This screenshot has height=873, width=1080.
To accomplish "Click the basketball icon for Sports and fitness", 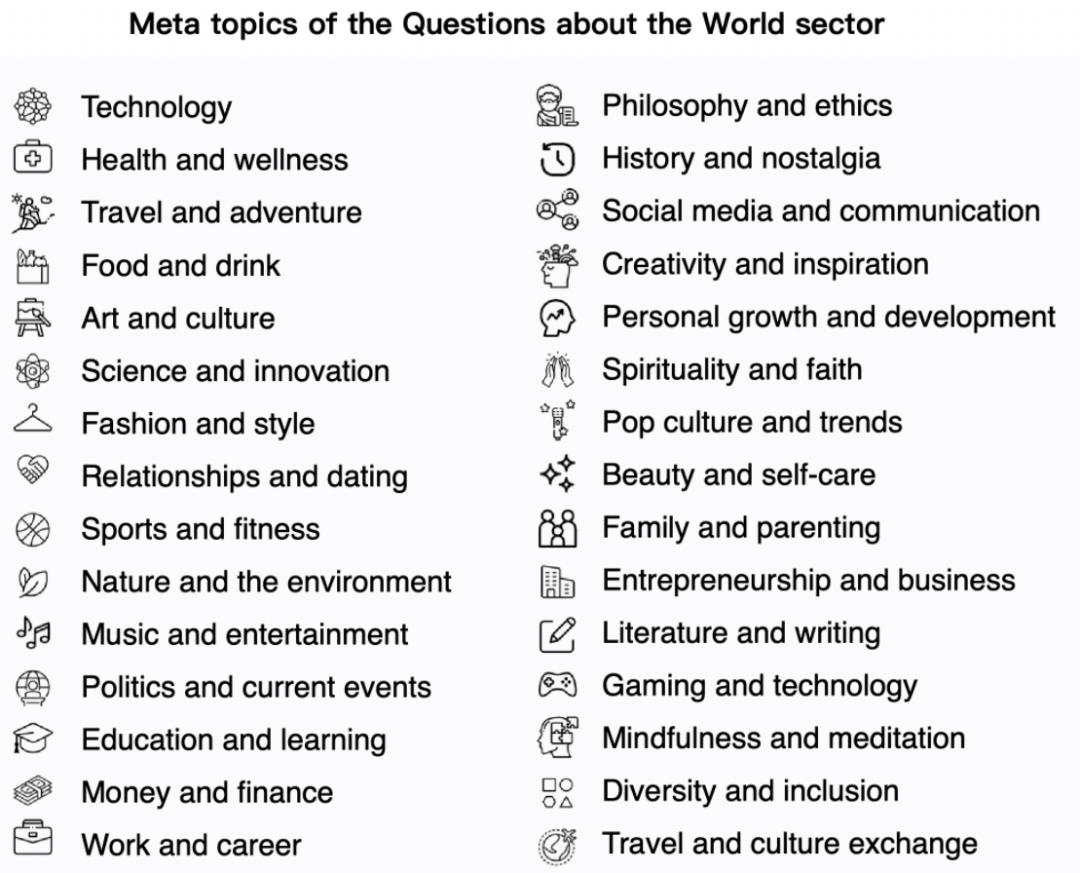I will 33,529.
